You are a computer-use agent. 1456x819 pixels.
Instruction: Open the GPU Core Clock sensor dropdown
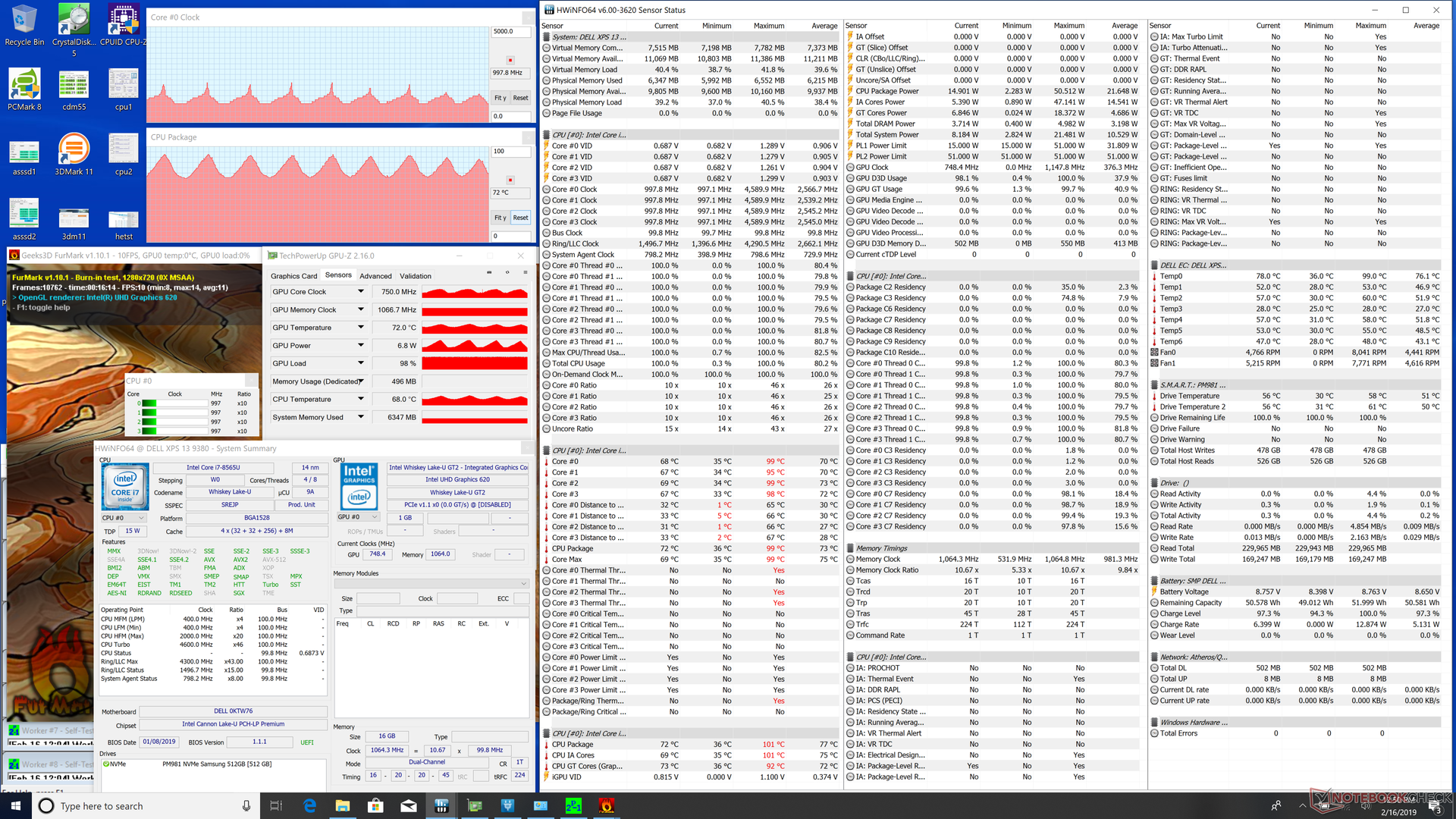coord(361,291)
